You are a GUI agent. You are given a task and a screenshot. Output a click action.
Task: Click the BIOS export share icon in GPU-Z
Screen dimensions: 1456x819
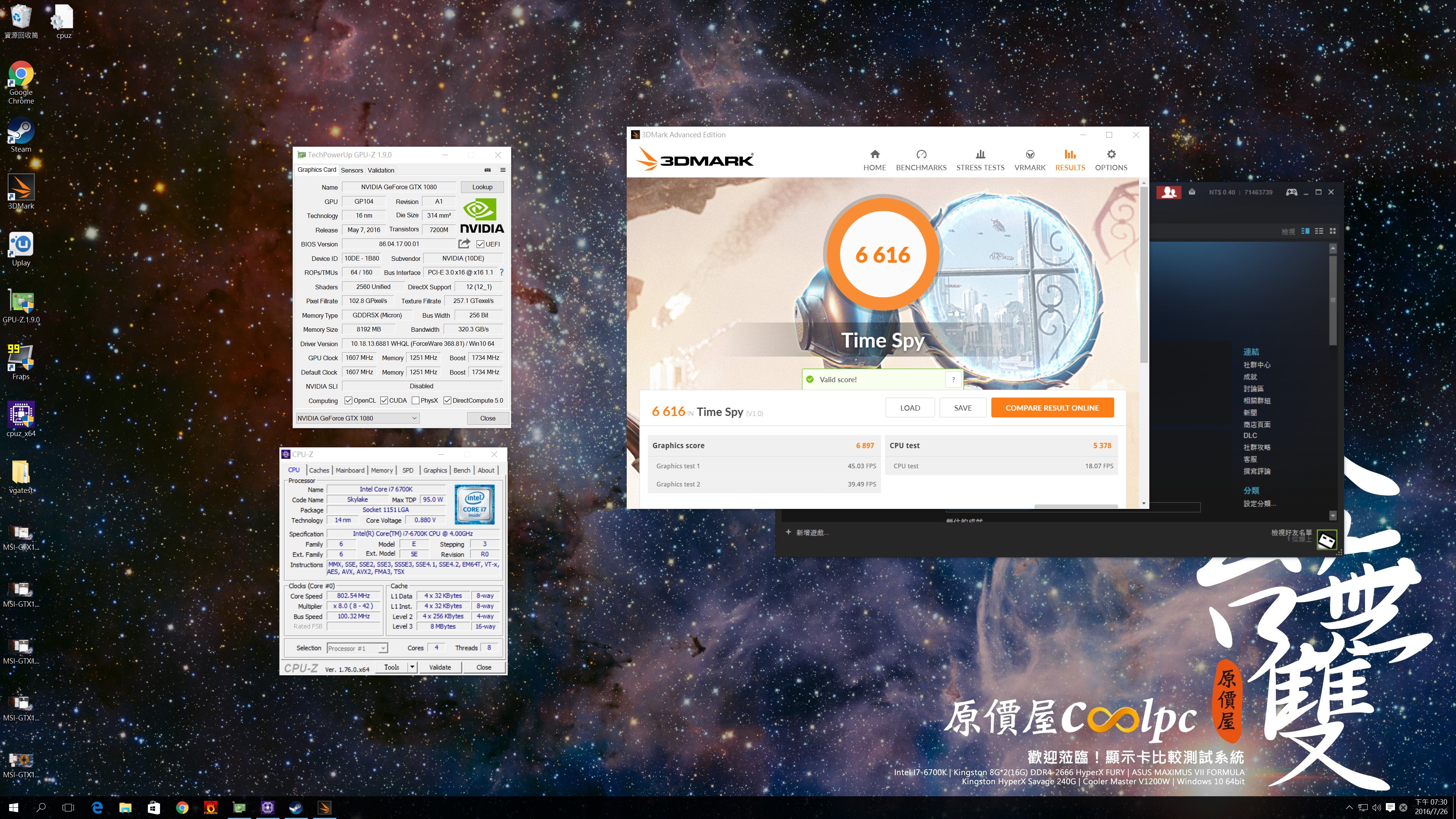point(464,243)
